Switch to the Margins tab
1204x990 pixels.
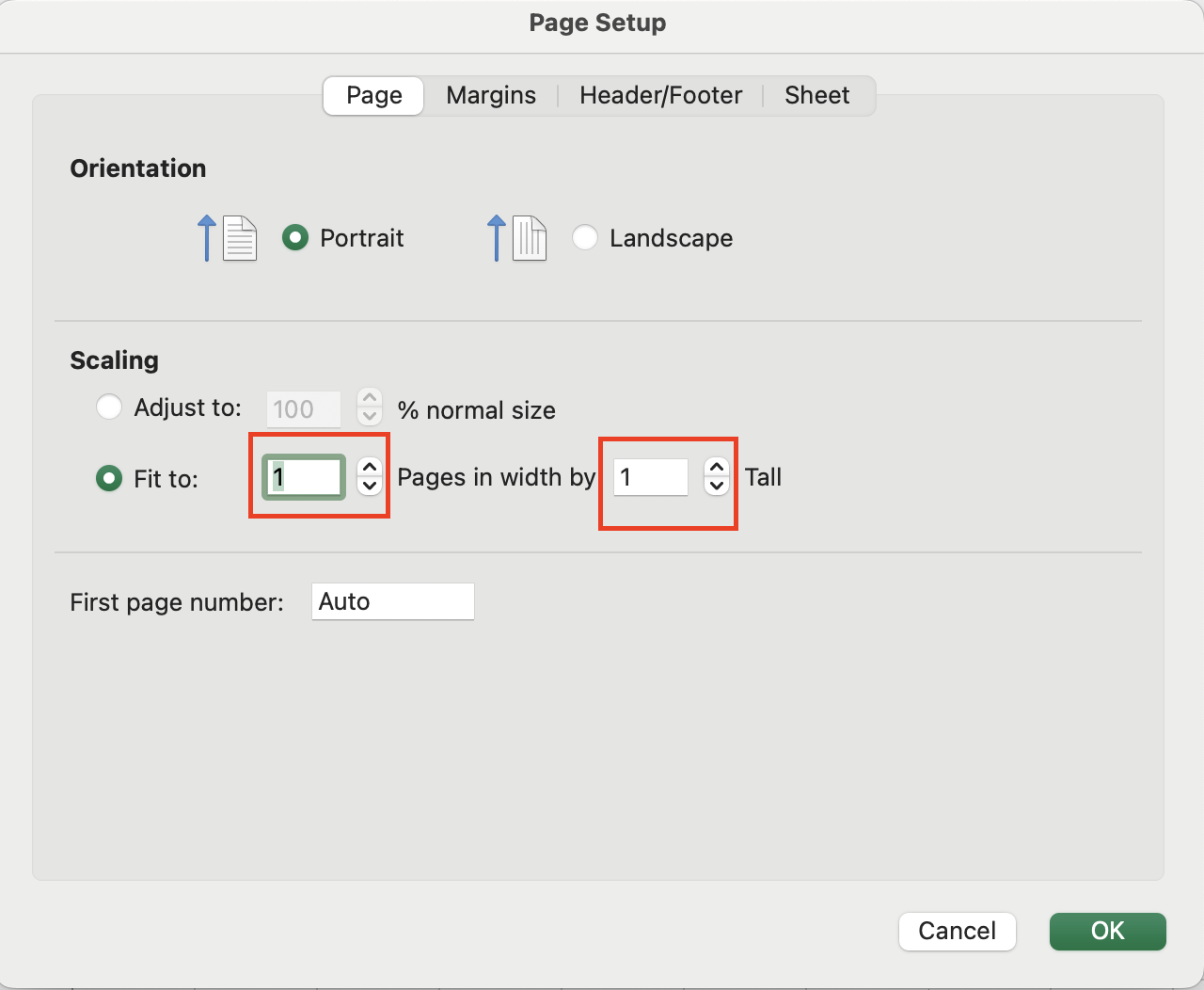(490, 95)
